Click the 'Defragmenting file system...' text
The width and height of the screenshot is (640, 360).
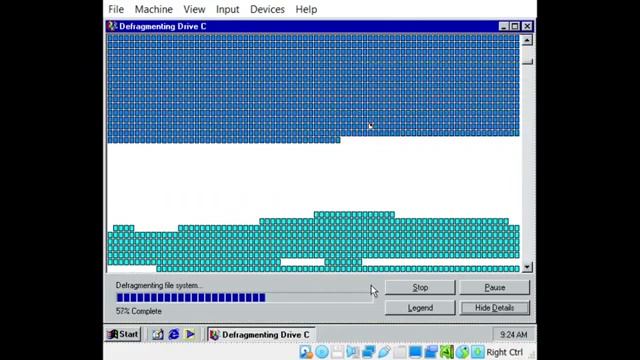tap(159, 285)
